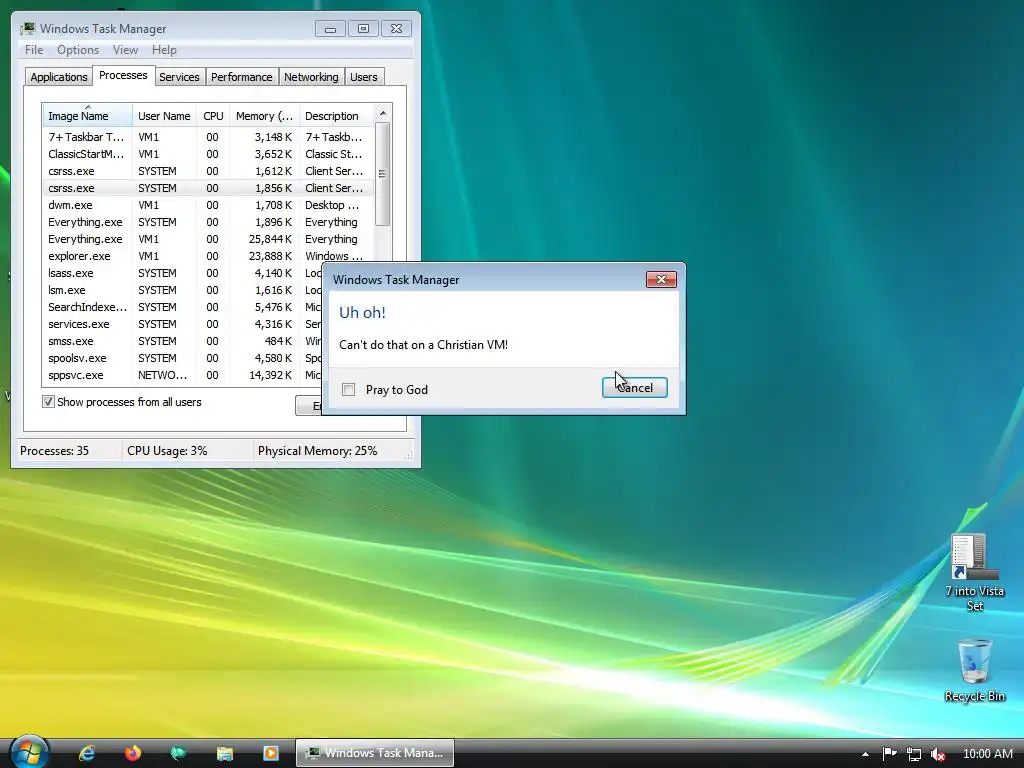Open the Action Center flag tray icon

click(889, 754)
